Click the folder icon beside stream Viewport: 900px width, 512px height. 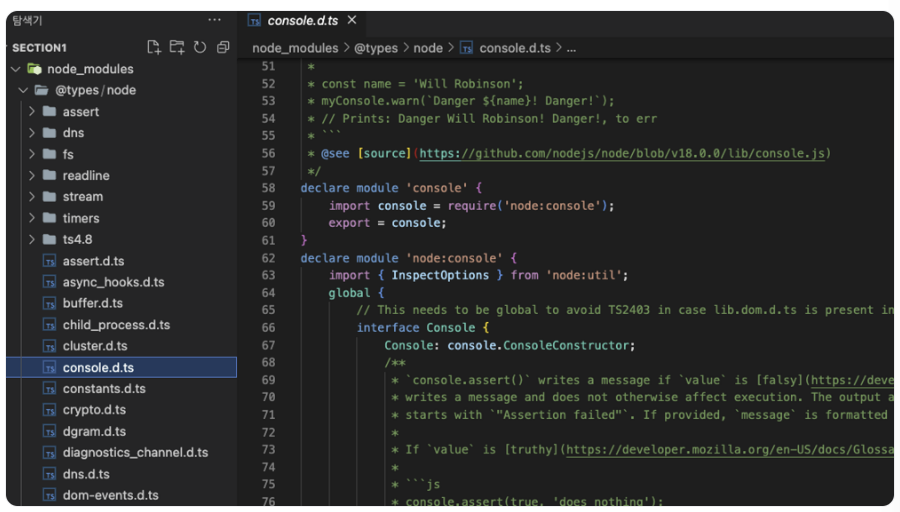click(x=50, y=196)
